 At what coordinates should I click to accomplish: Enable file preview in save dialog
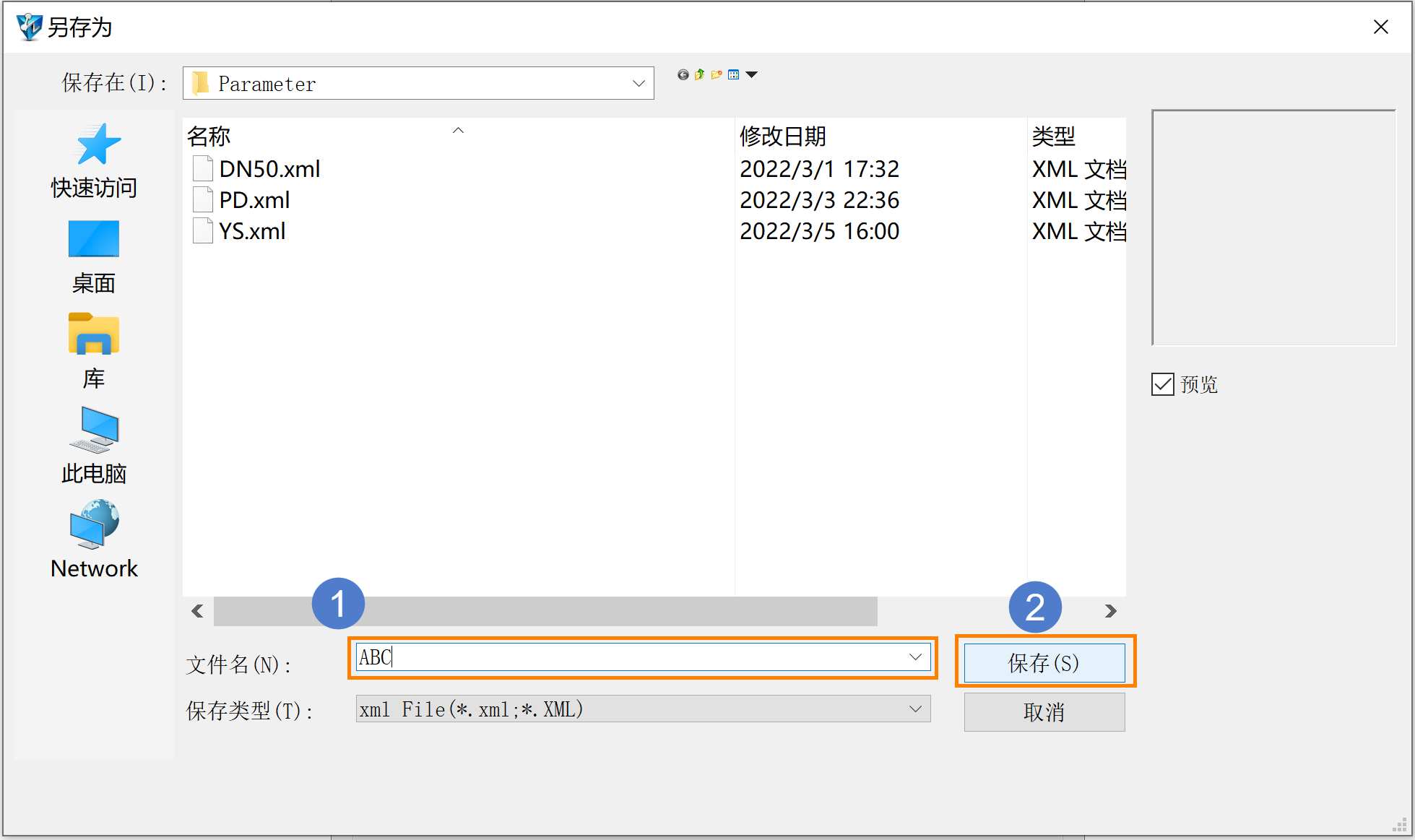click(1163, 386)
